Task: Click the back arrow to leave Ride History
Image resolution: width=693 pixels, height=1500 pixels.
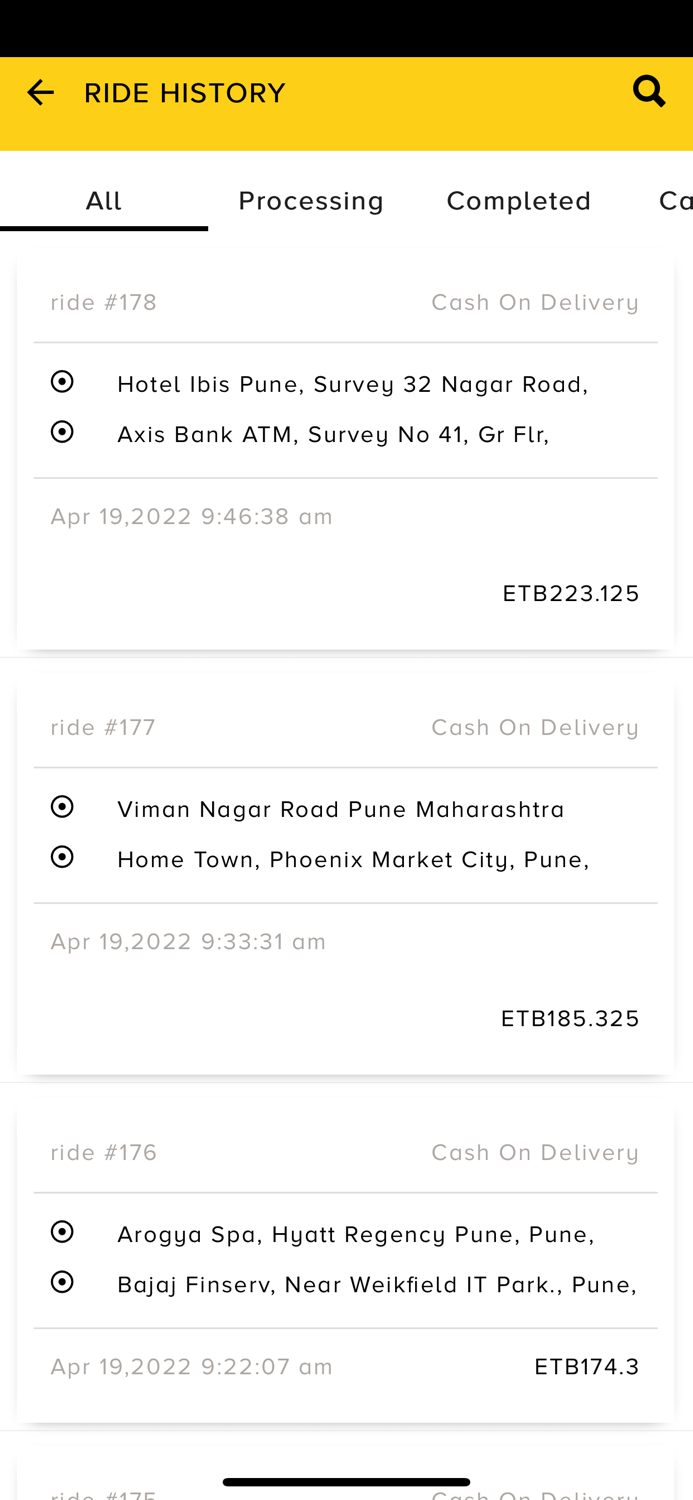Action: click(x=40, y=91)
